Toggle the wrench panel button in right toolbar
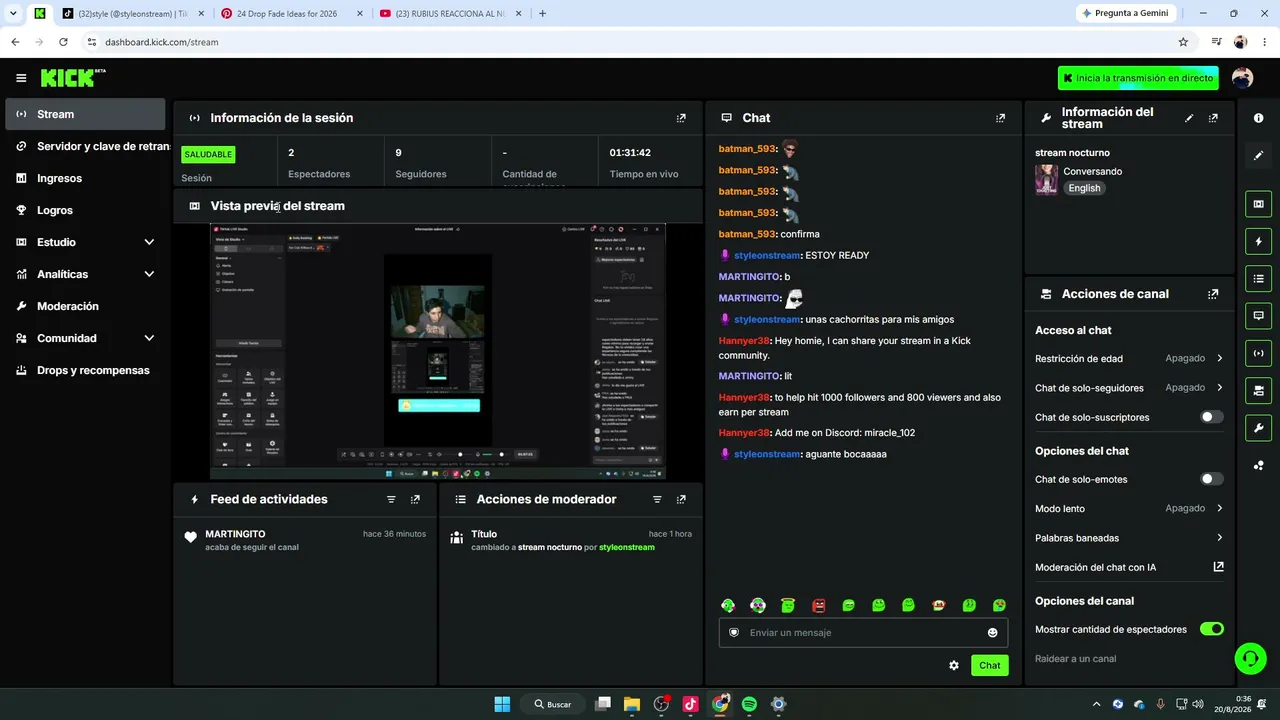The image size is (1280, 720). point(1258,428)
